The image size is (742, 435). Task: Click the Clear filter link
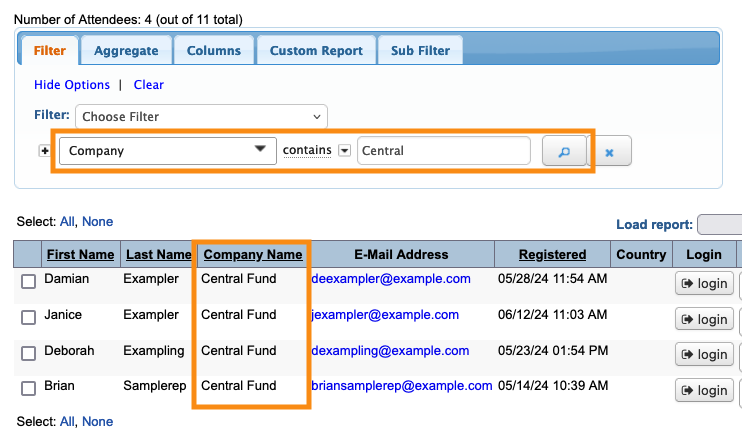[x=148, y=85]
